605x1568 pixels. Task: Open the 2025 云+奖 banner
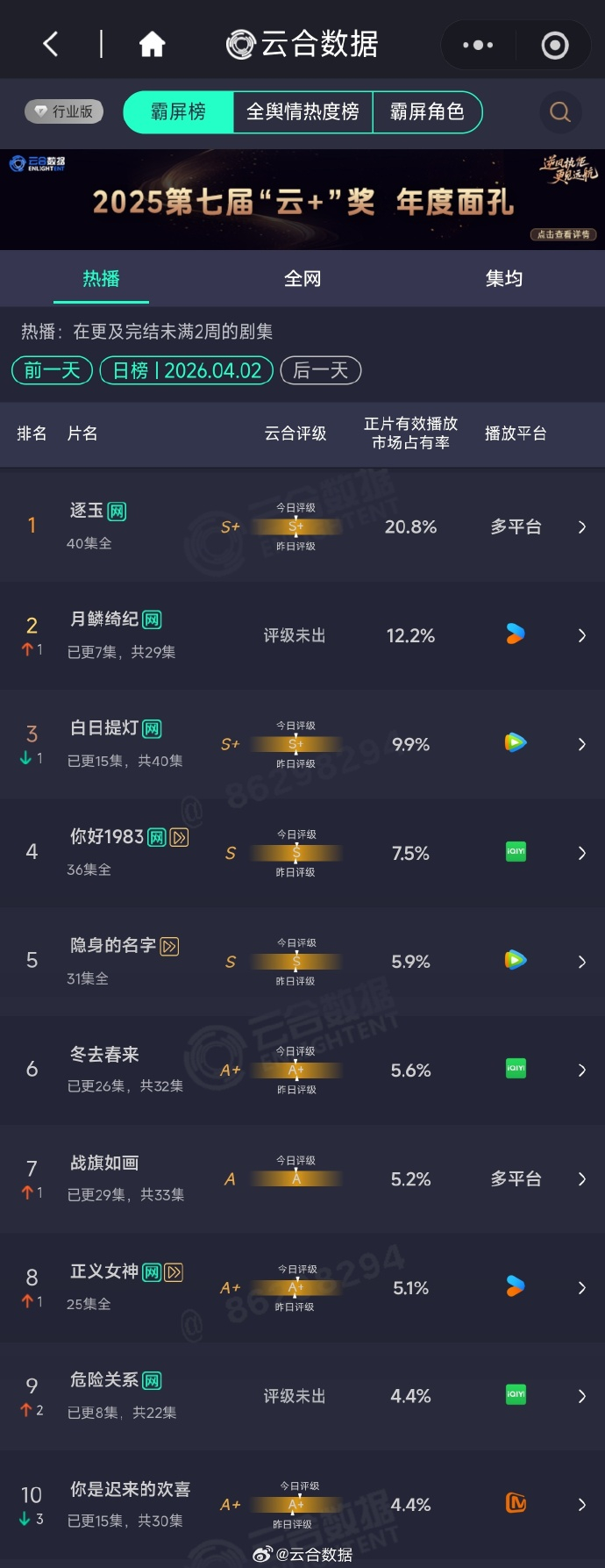(x=302, y=198)
